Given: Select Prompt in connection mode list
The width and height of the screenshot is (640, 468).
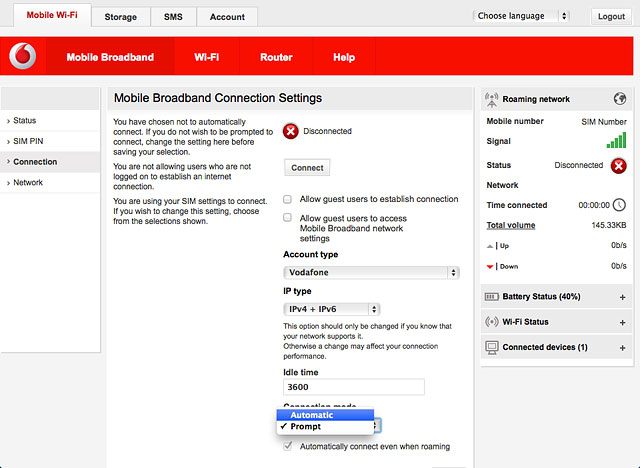Looking at the screenshot, I should point(325,427).
